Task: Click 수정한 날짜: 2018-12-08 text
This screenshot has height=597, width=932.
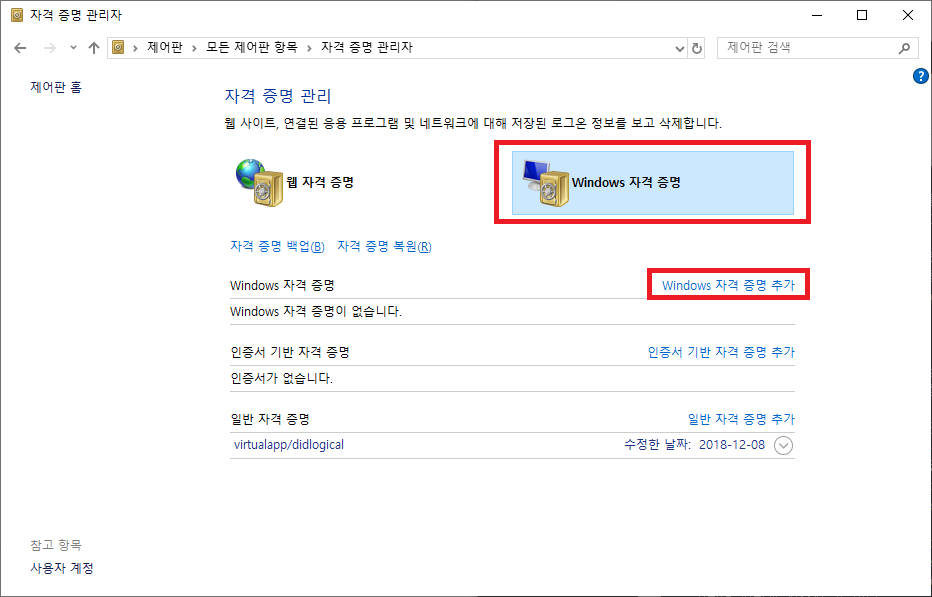Action: point(694,445)
